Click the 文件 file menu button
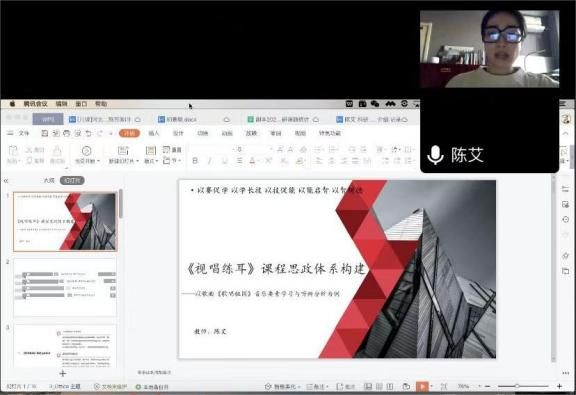Screen dimensions: 576x395 (x=24, y=133)
